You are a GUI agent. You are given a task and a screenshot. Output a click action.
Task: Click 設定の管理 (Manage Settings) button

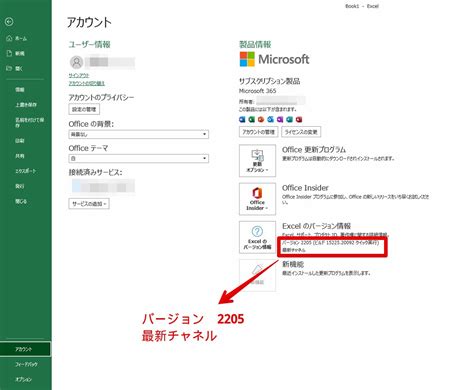[x=84, y=109]
